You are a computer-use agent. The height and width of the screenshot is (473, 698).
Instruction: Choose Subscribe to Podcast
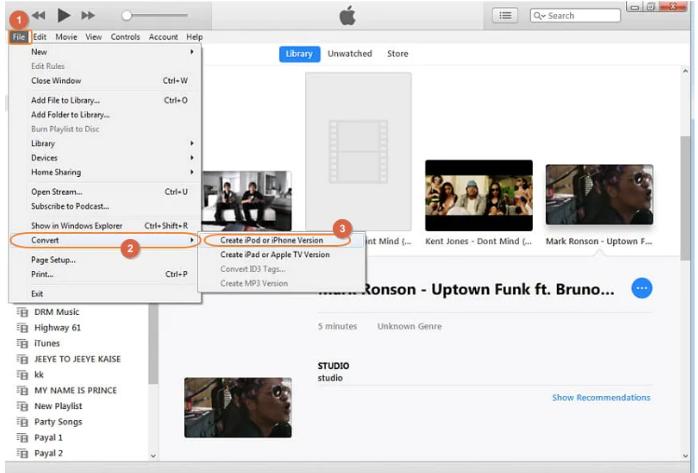pos(105,206)
